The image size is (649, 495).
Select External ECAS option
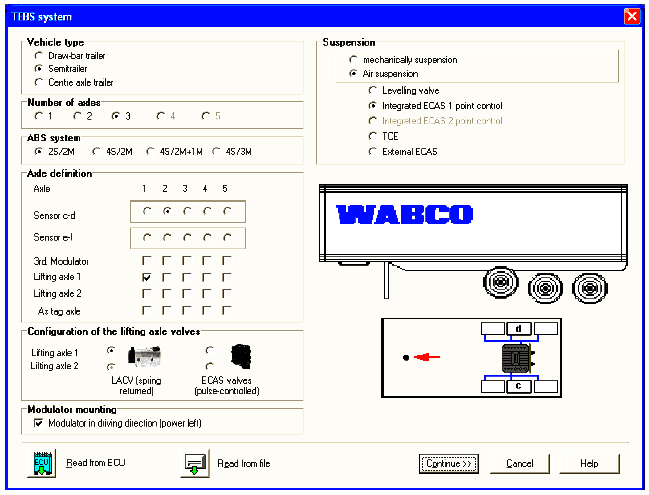373,151
